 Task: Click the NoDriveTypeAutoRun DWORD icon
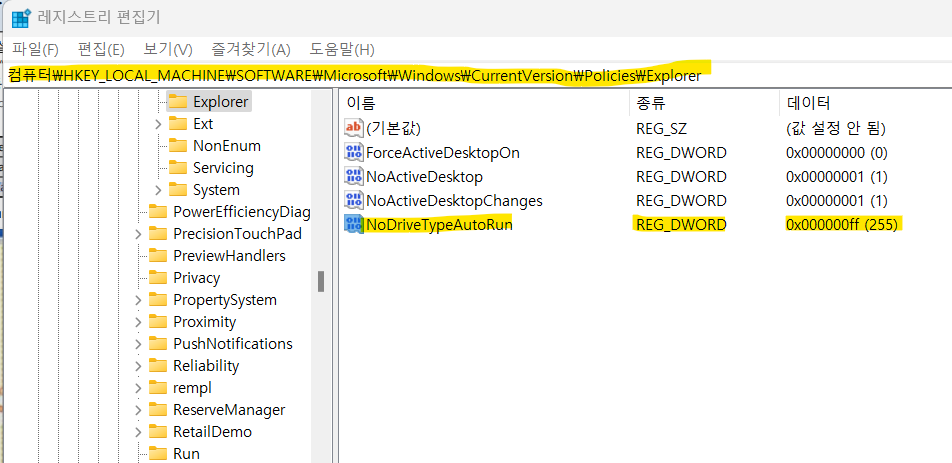point(353,225)
